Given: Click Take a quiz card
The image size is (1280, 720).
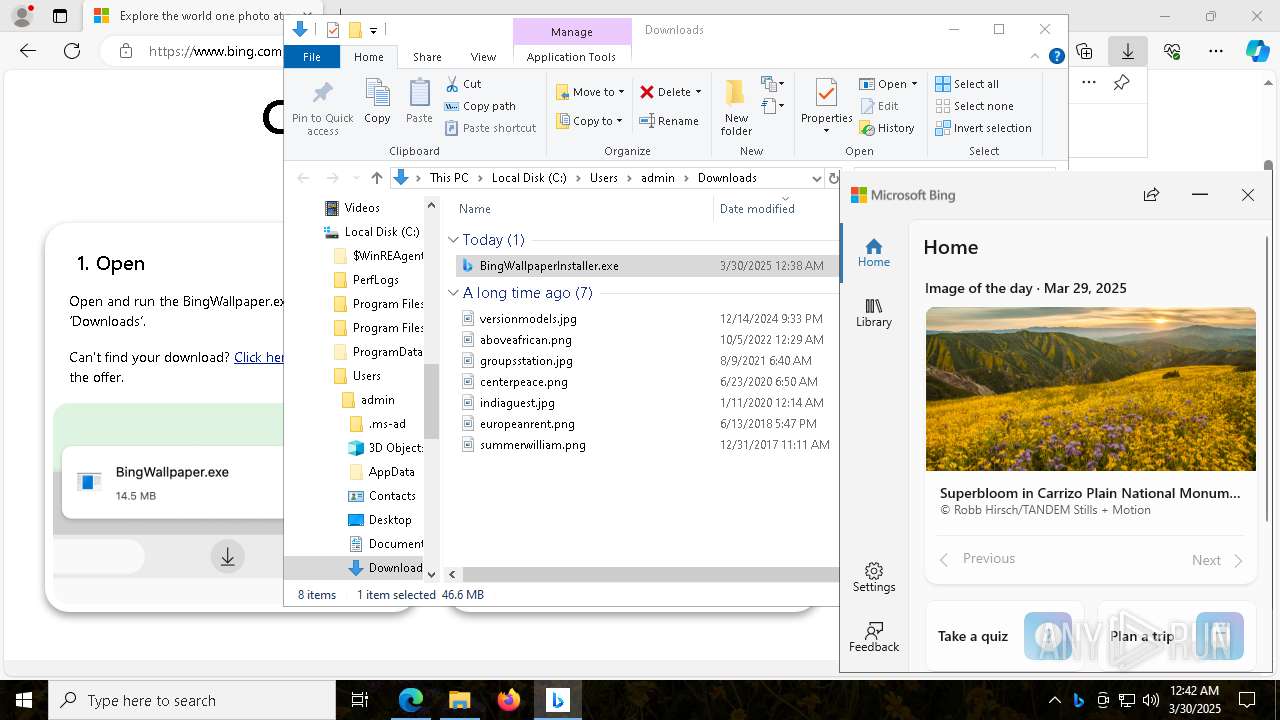Looking at the screenshot, I should pos(1005,636).
